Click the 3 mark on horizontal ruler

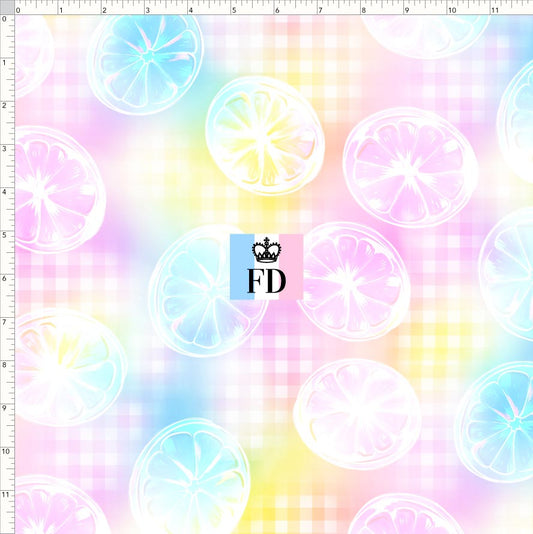click(x=147, y=10)
